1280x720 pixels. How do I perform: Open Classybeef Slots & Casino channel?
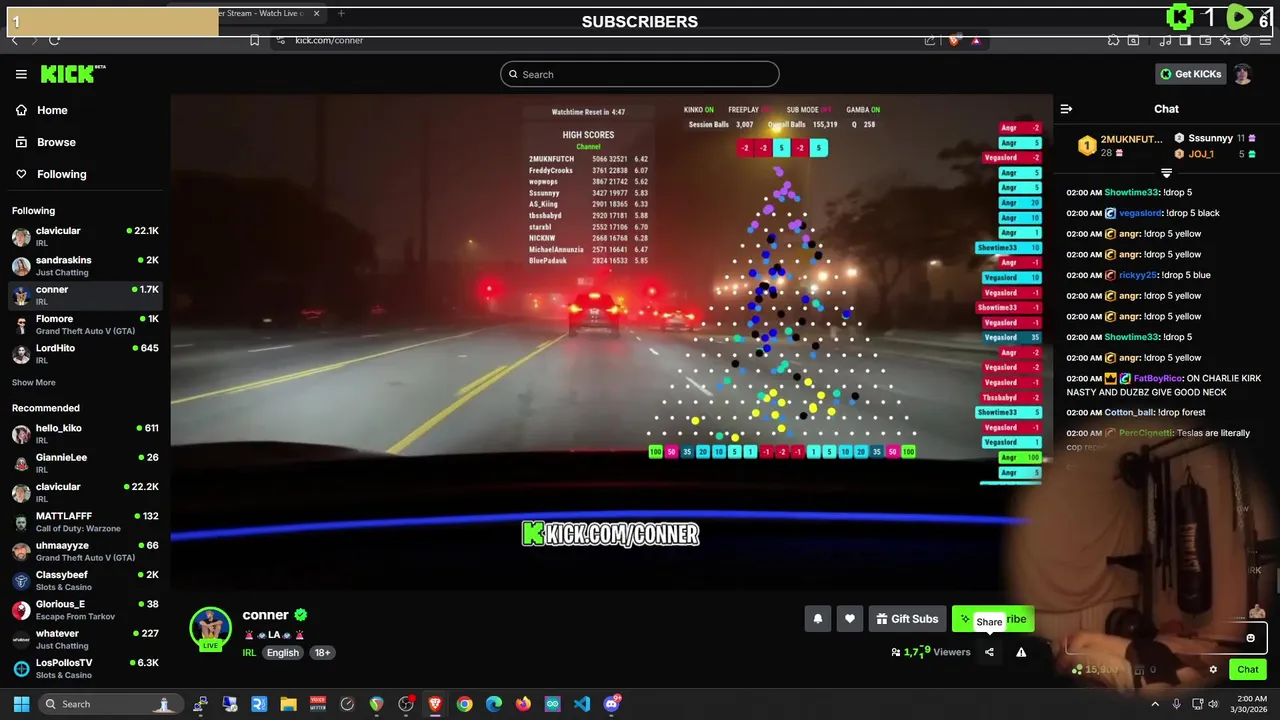click(85, 580)
